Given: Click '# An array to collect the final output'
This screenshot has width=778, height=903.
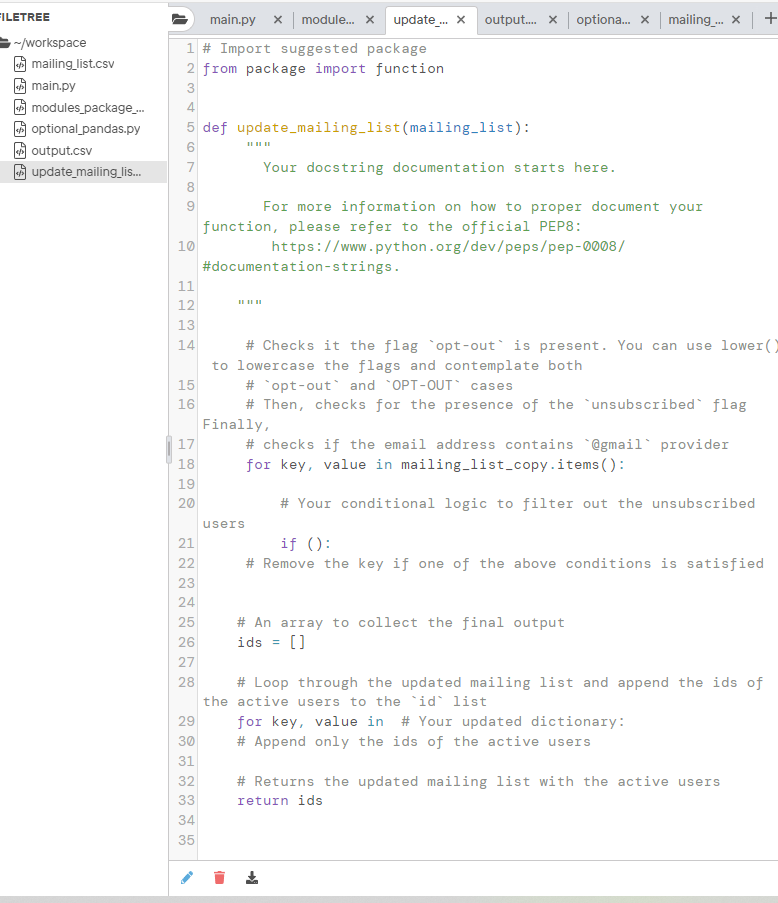Looking at the screenshot, I should (401, 623).
